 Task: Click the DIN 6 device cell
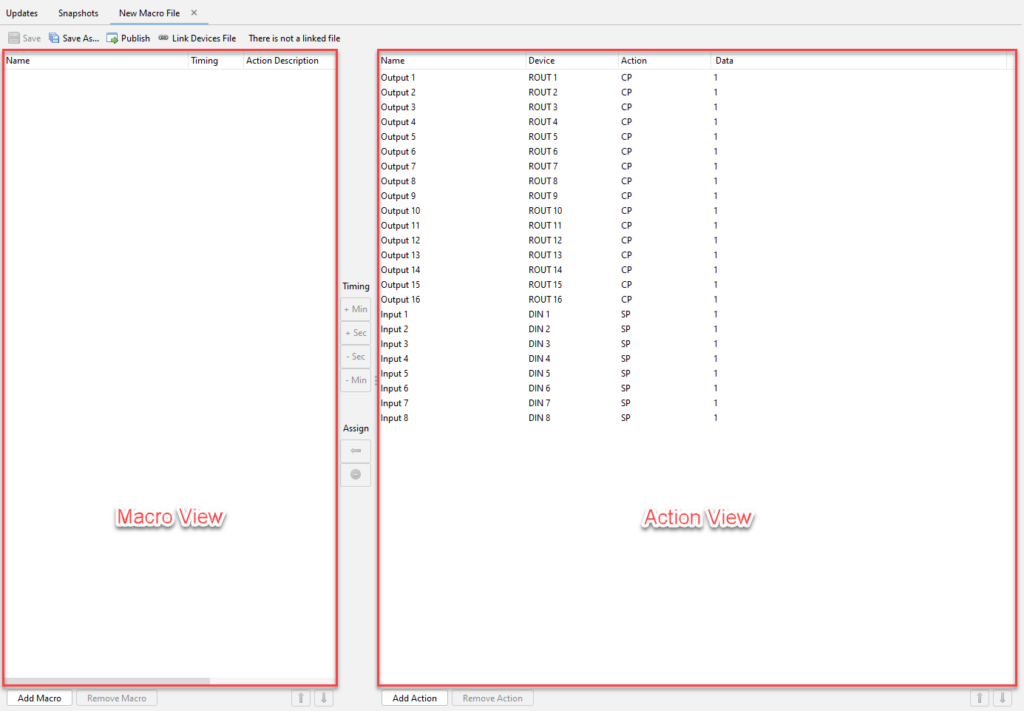(539, 388)
